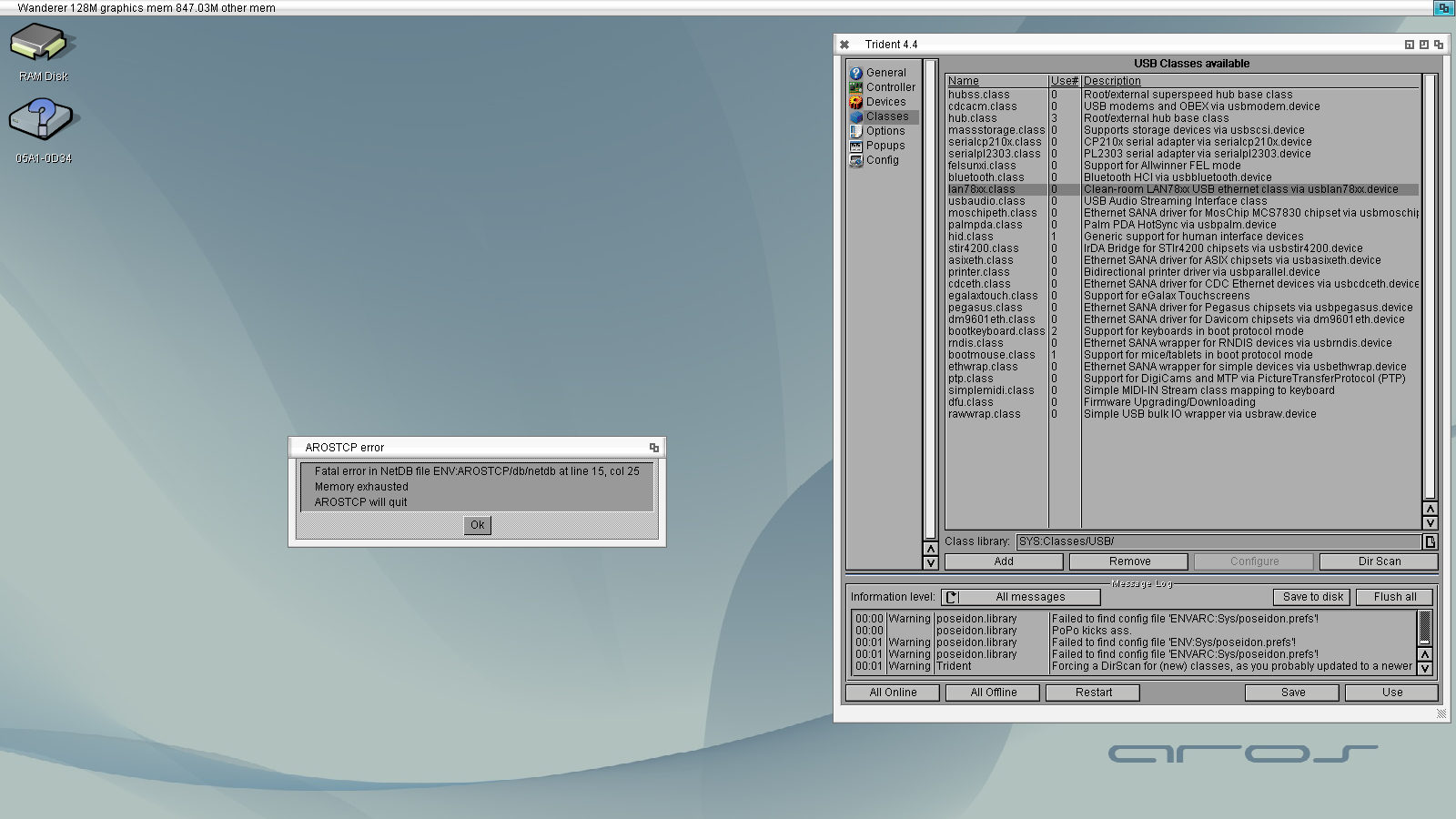Select the stir4200.class row

tap(1183, 248)
